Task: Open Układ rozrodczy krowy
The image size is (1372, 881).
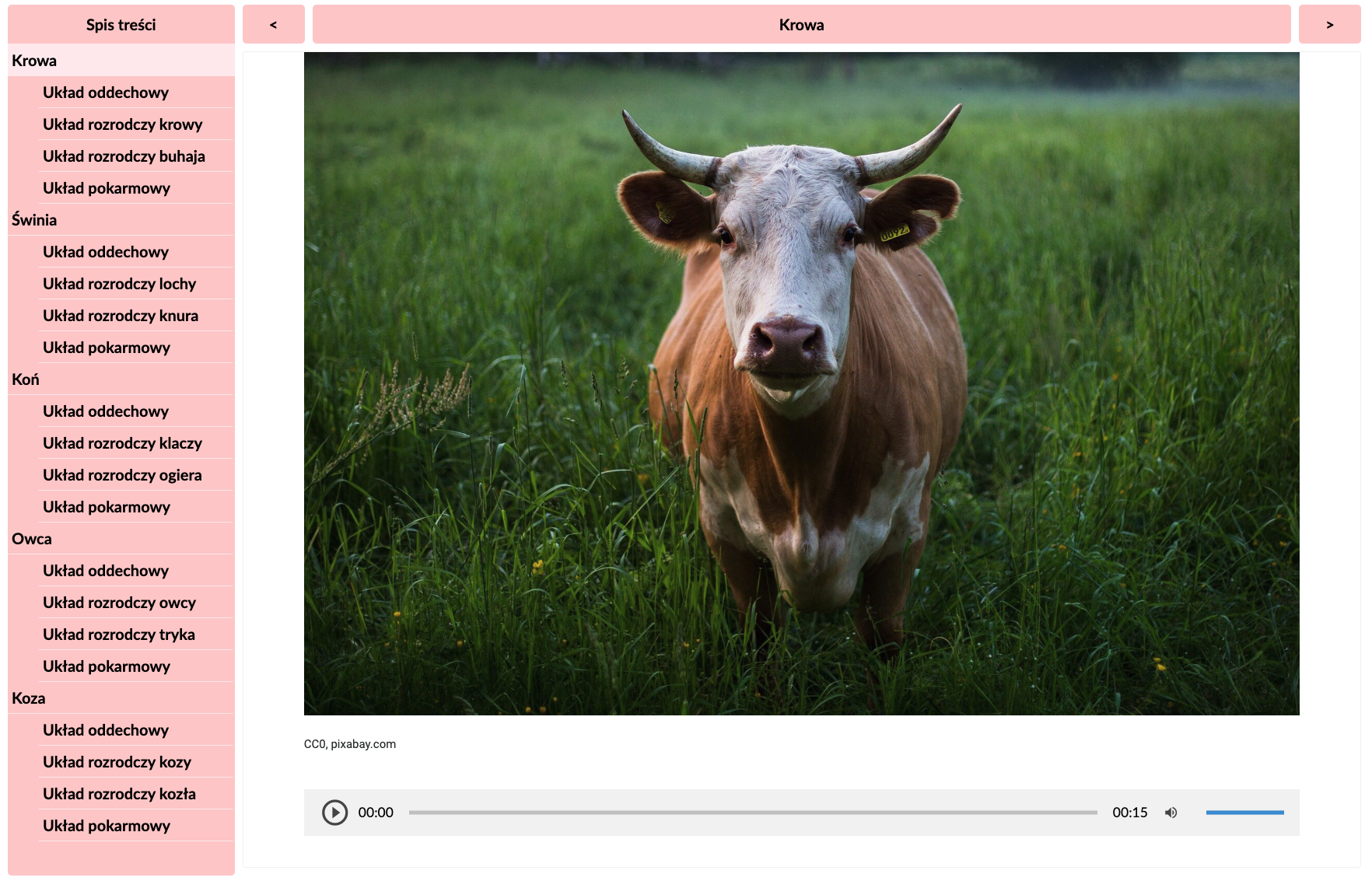Action: 122,124
